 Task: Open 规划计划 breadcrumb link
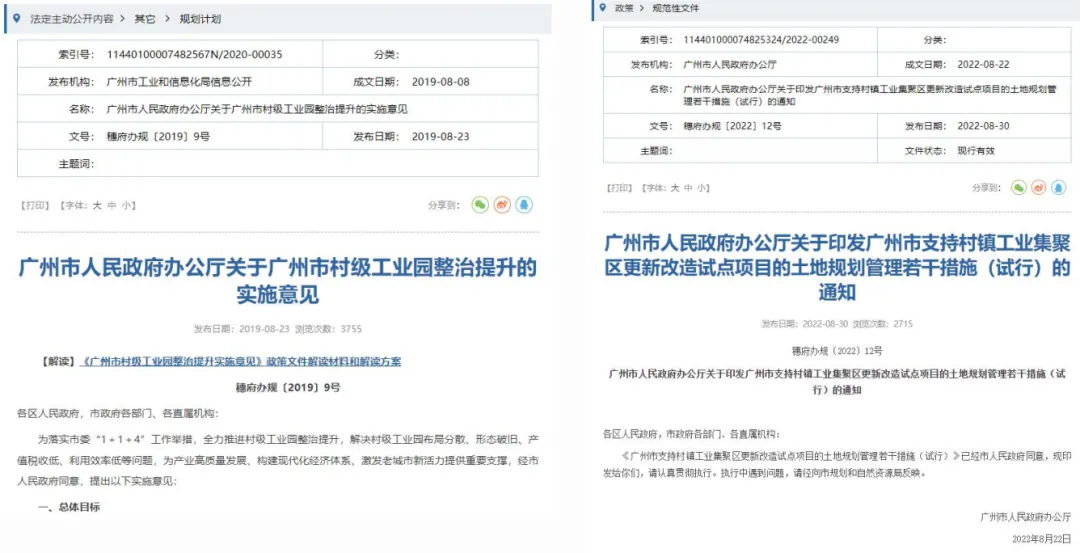point(200,19)
